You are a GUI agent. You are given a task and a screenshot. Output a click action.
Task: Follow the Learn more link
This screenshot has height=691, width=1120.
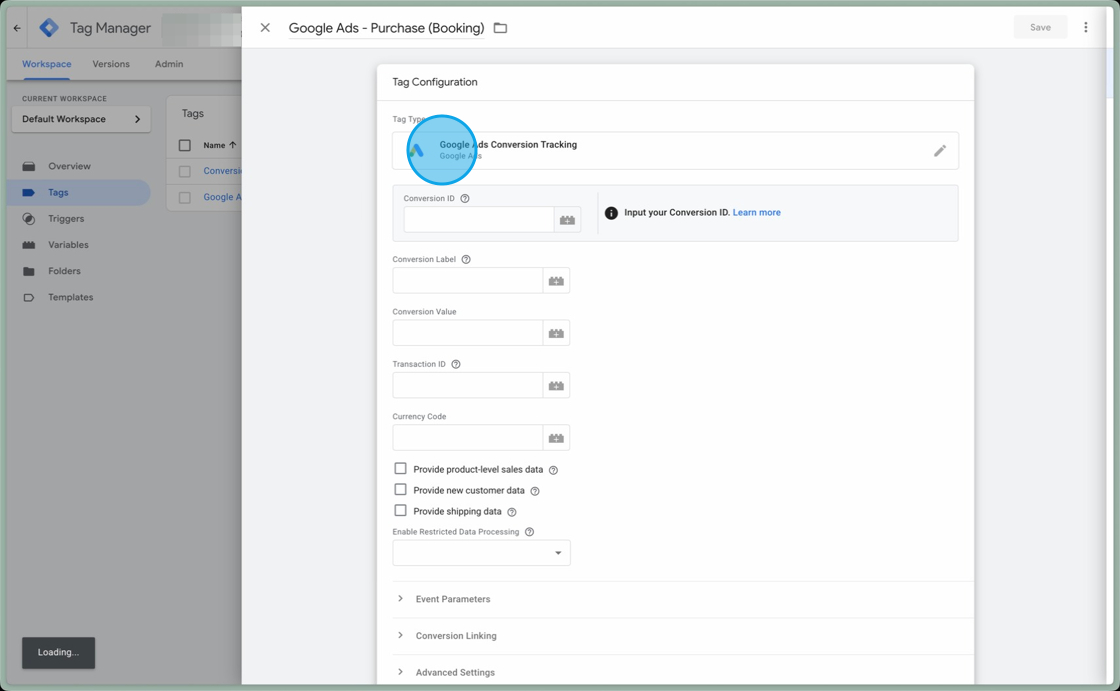(x=756, y=213)
